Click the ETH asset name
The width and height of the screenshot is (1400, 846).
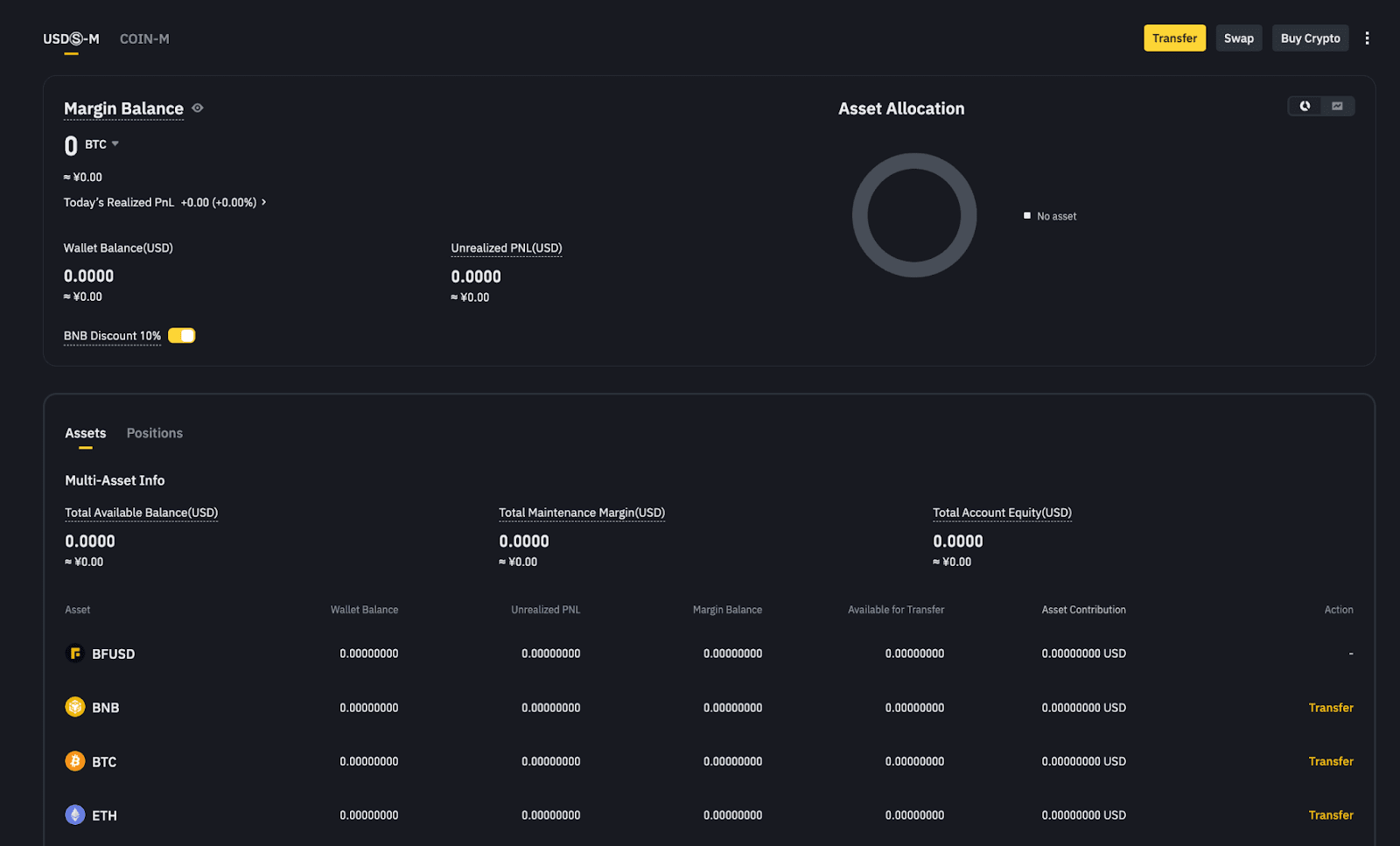point(104,815)
